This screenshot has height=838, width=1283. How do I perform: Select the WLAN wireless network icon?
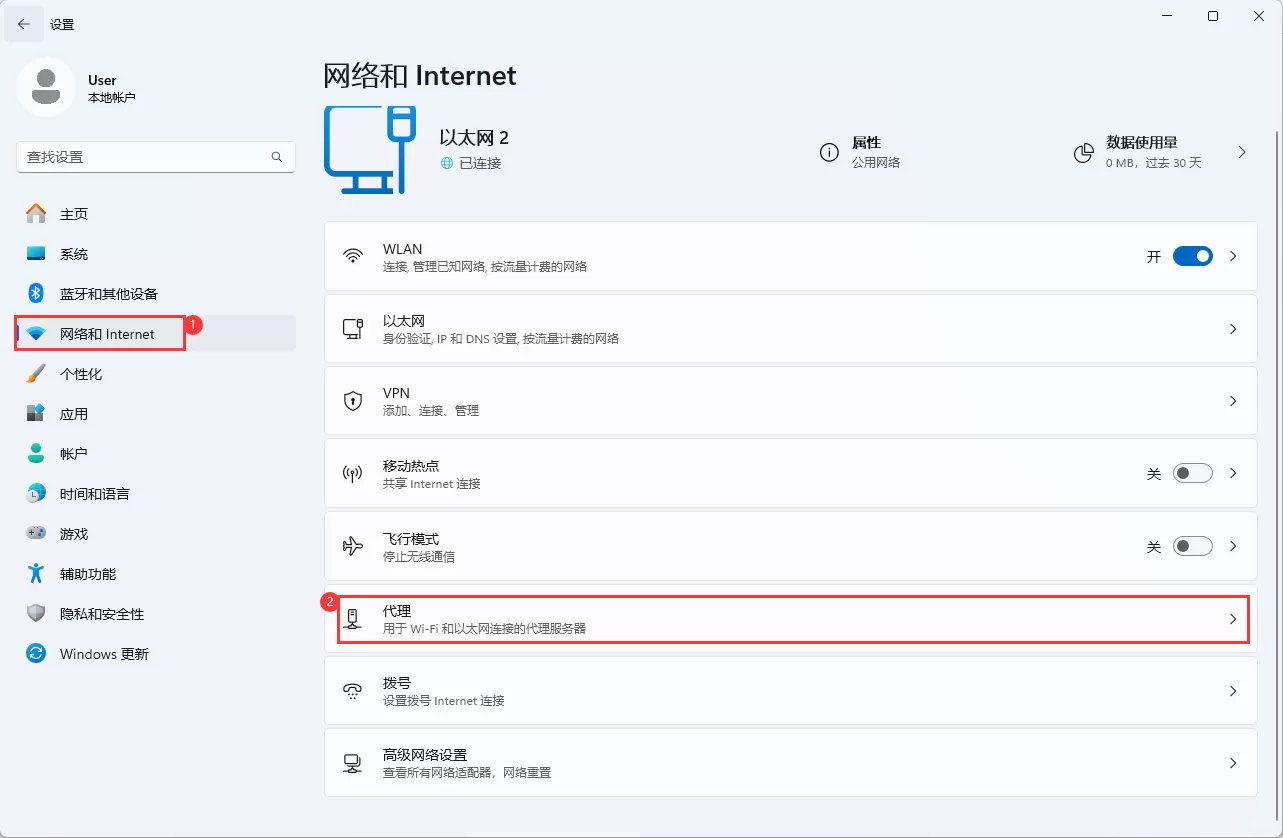point(353,256)
